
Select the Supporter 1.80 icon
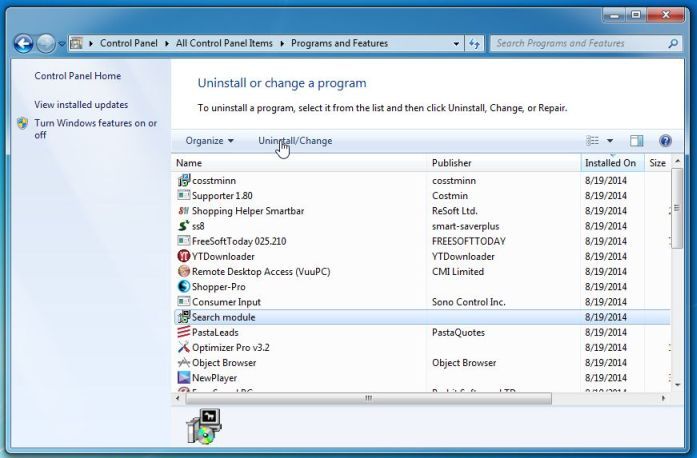pyautogui.click(x=184, y=195)
